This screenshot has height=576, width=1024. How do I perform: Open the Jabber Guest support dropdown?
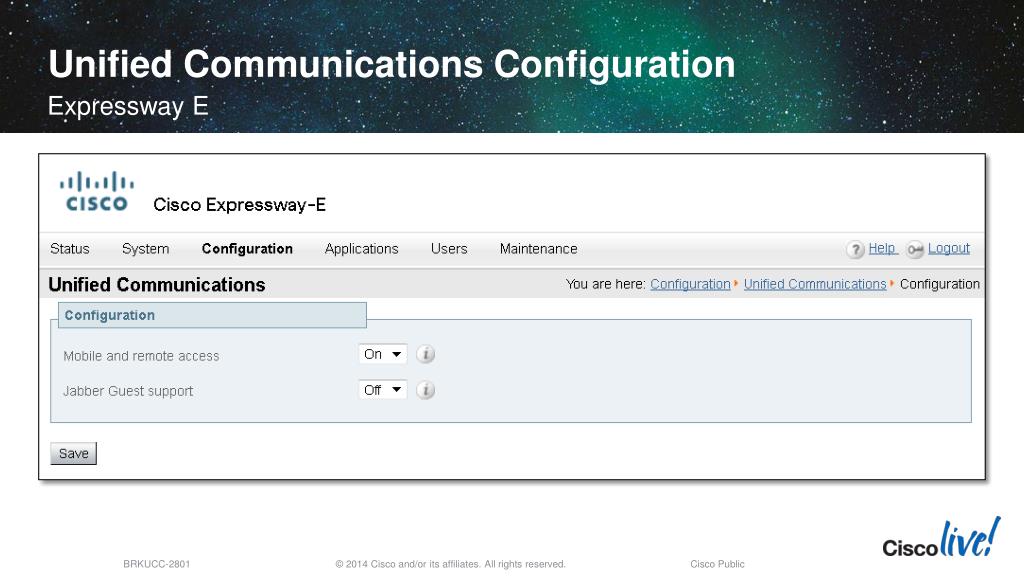[383, 390]
